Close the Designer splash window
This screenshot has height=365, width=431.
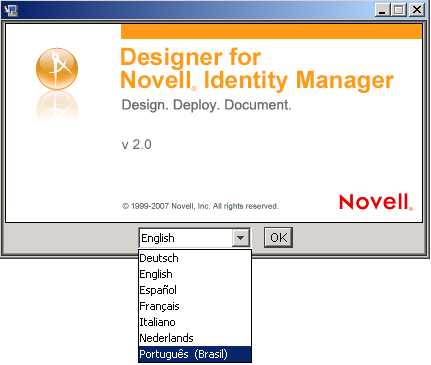[x=417, y=10]
